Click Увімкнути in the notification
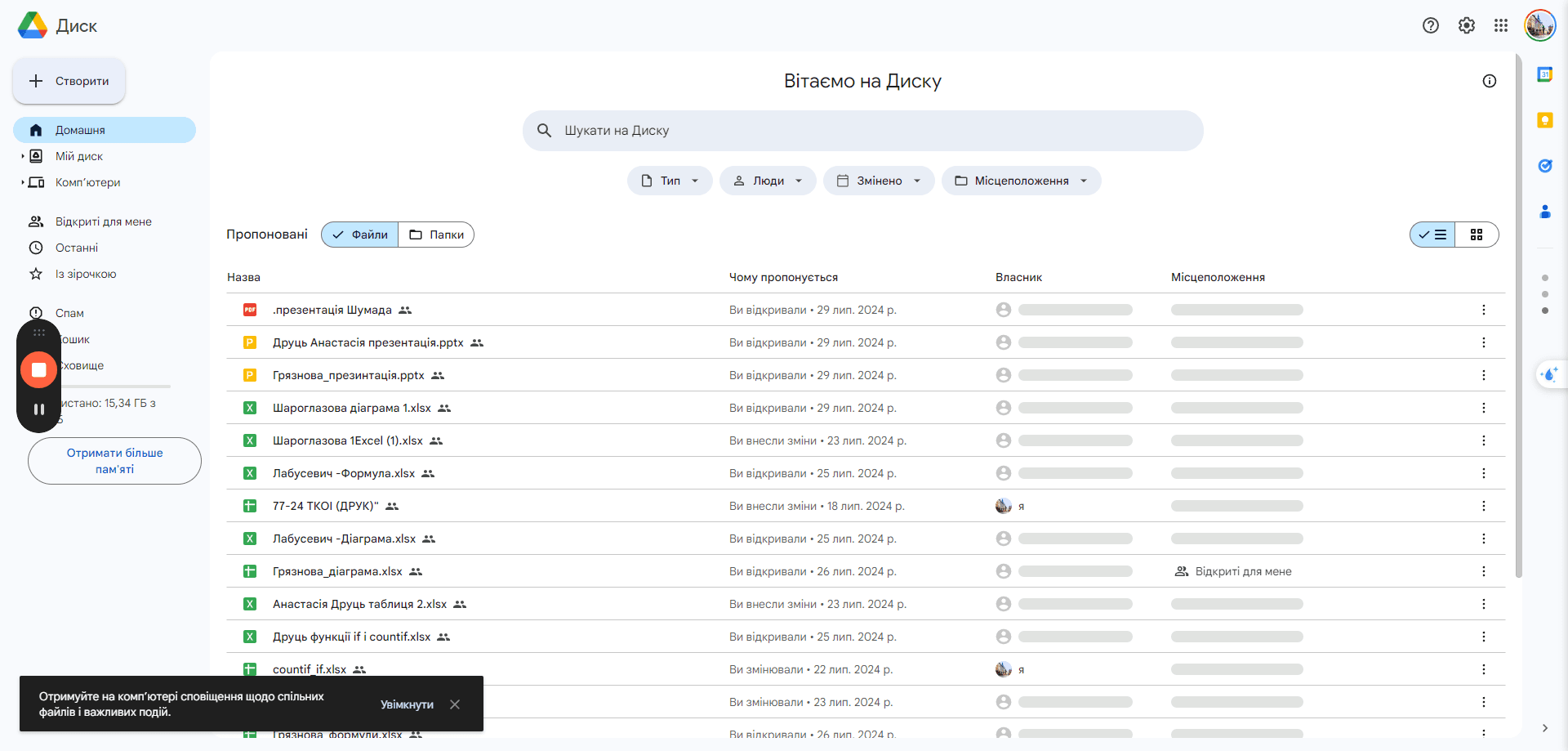The image size is (1568, 751). 407,704
